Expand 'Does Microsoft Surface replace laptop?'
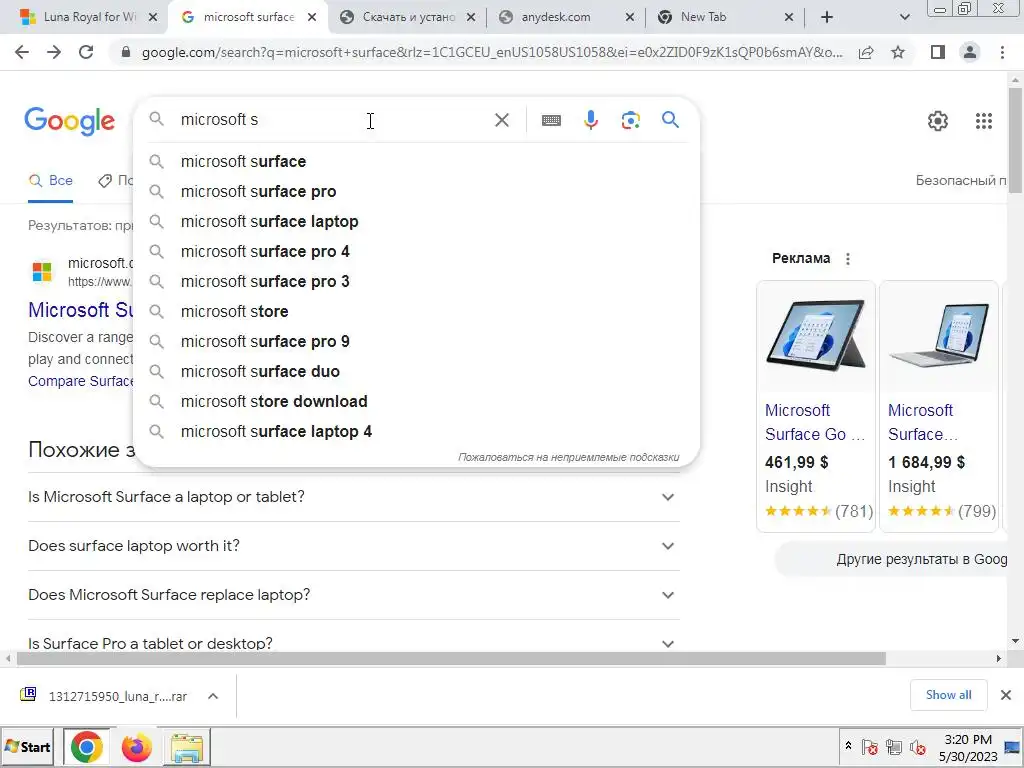Viewport: 1024px width, 768px height. 354,595
